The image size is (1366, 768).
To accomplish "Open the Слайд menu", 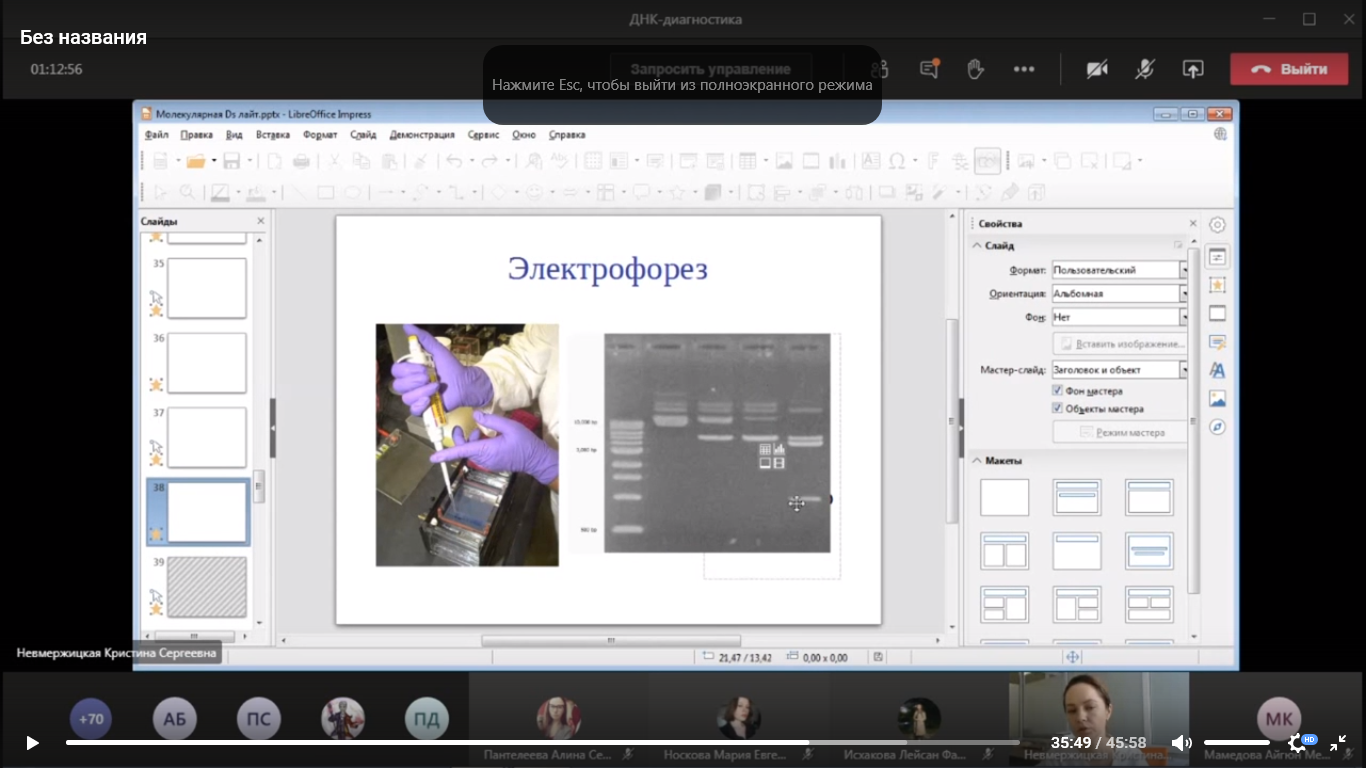I will pos(363,134).
